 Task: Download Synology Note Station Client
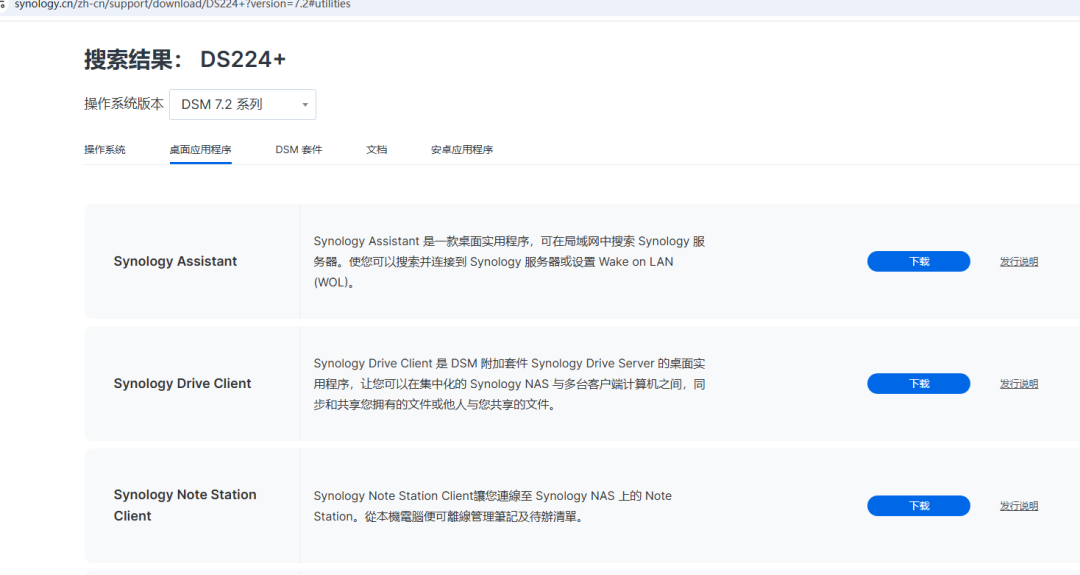coord(918,506)
